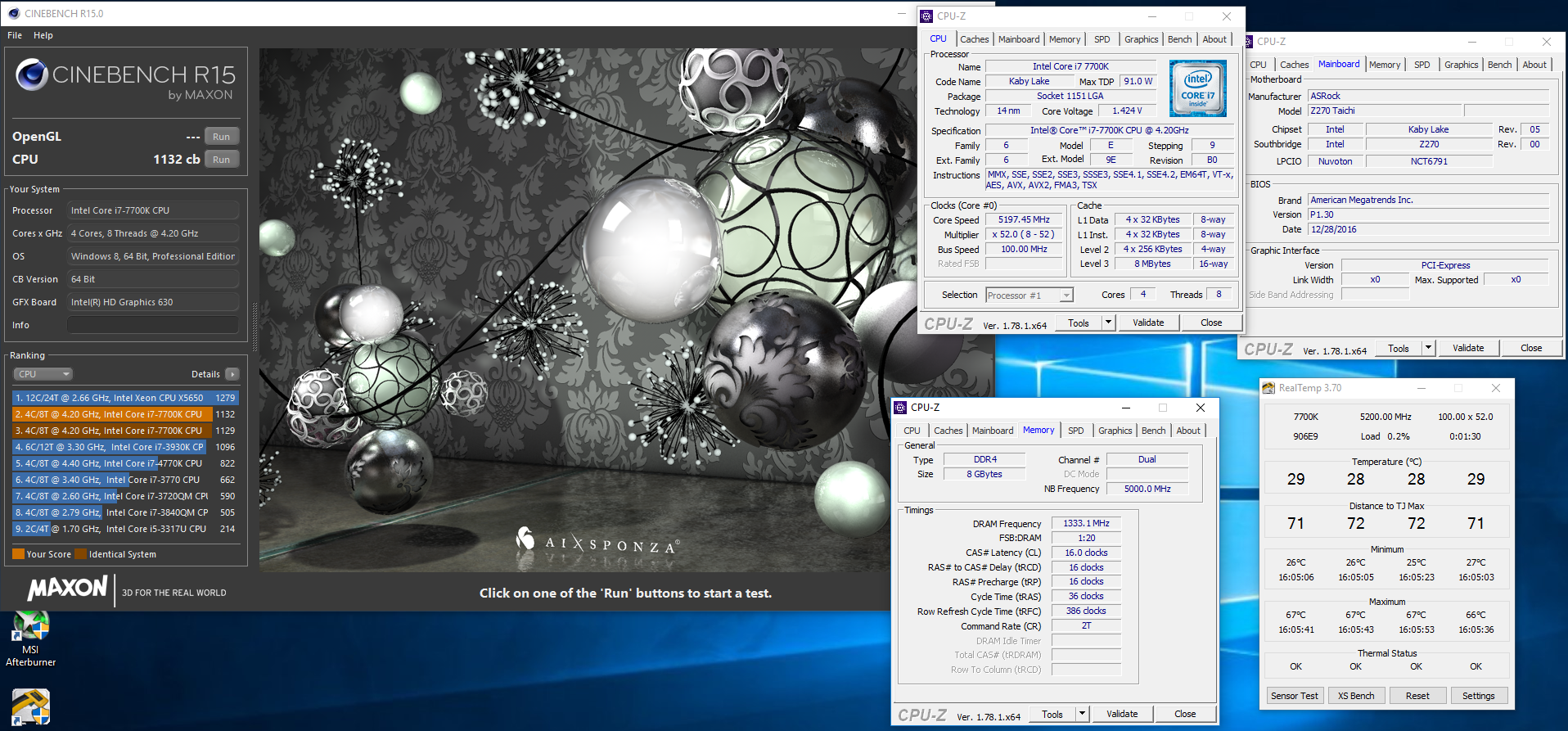
Task: Expand Tools dropdown arrow in CPU-Z processor window
Action: [1108, 323]
